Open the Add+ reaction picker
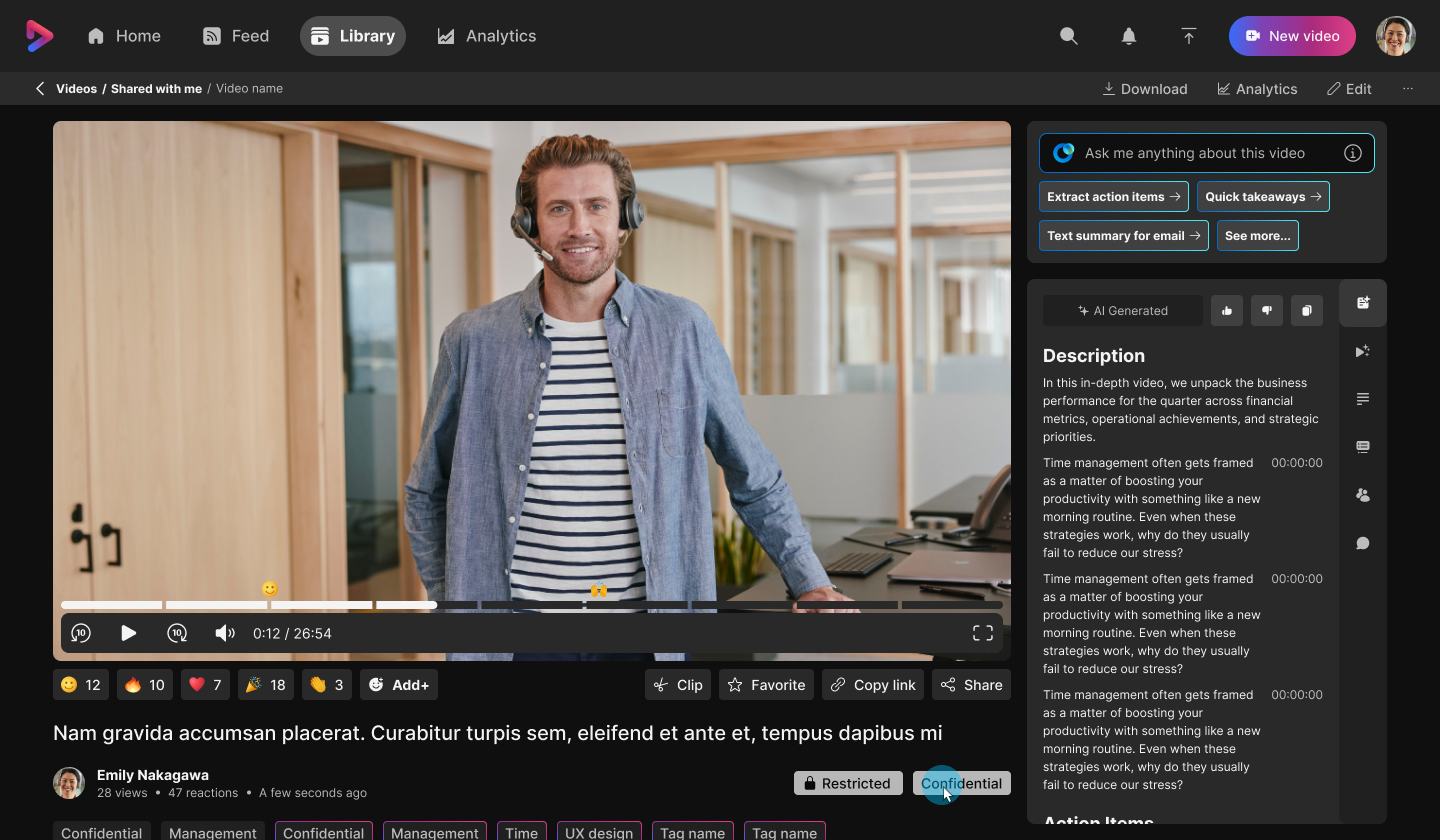This screenshot has height=840, width=1440. [399, 685]
